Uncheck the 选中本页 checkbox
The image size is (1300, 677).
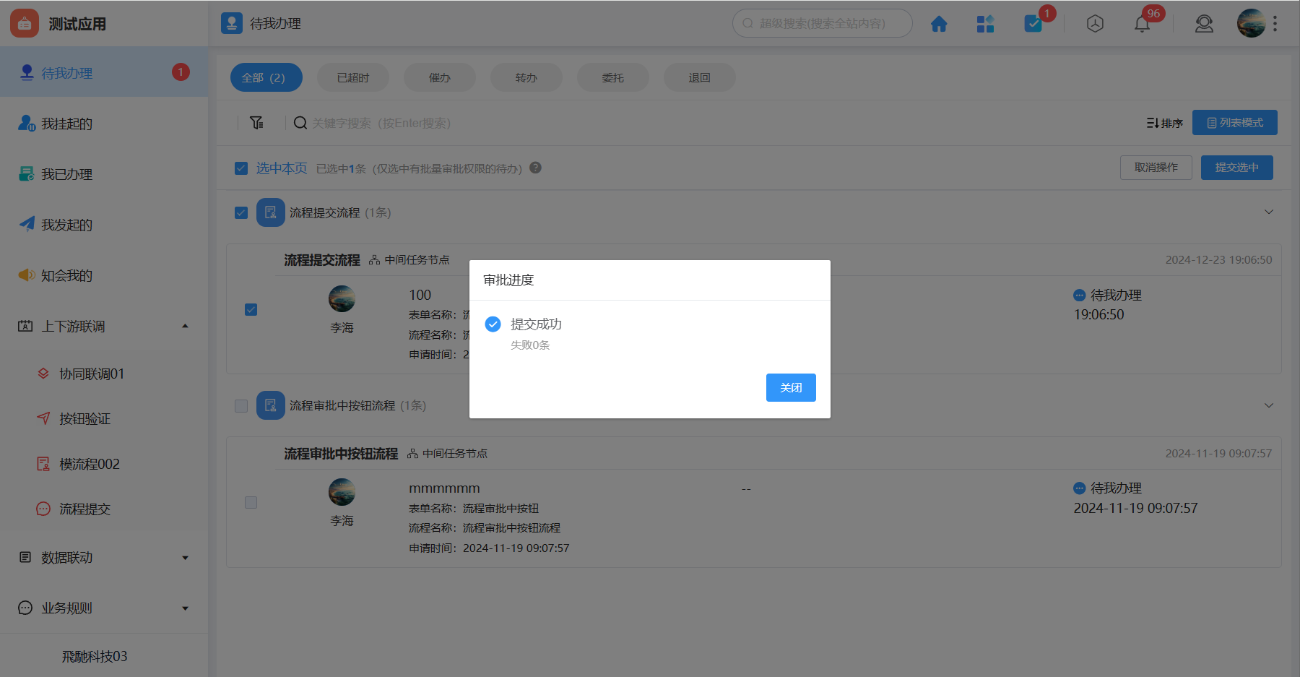[240, 167]
